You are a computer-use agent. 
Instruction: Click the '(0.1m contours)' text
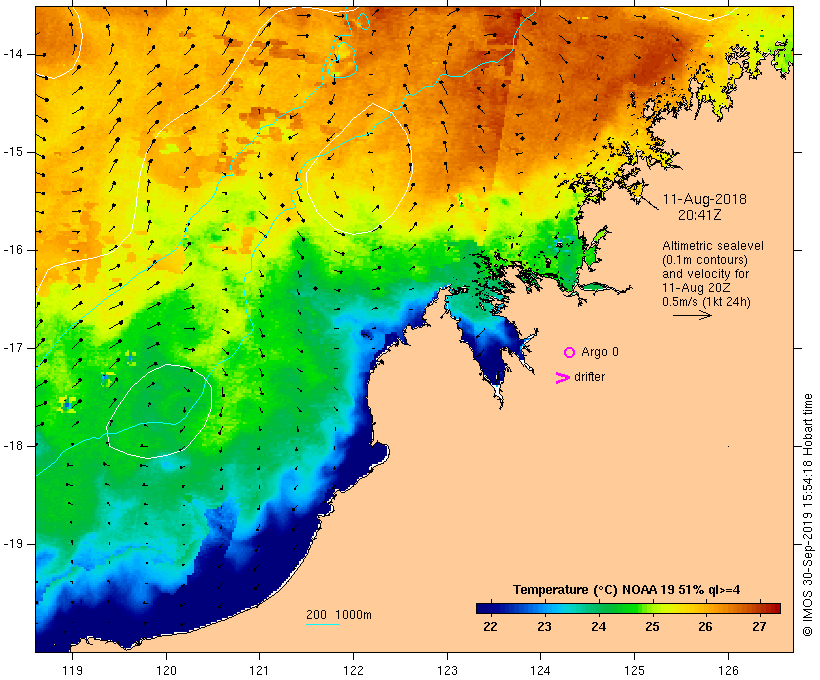[x=704, y=260]
